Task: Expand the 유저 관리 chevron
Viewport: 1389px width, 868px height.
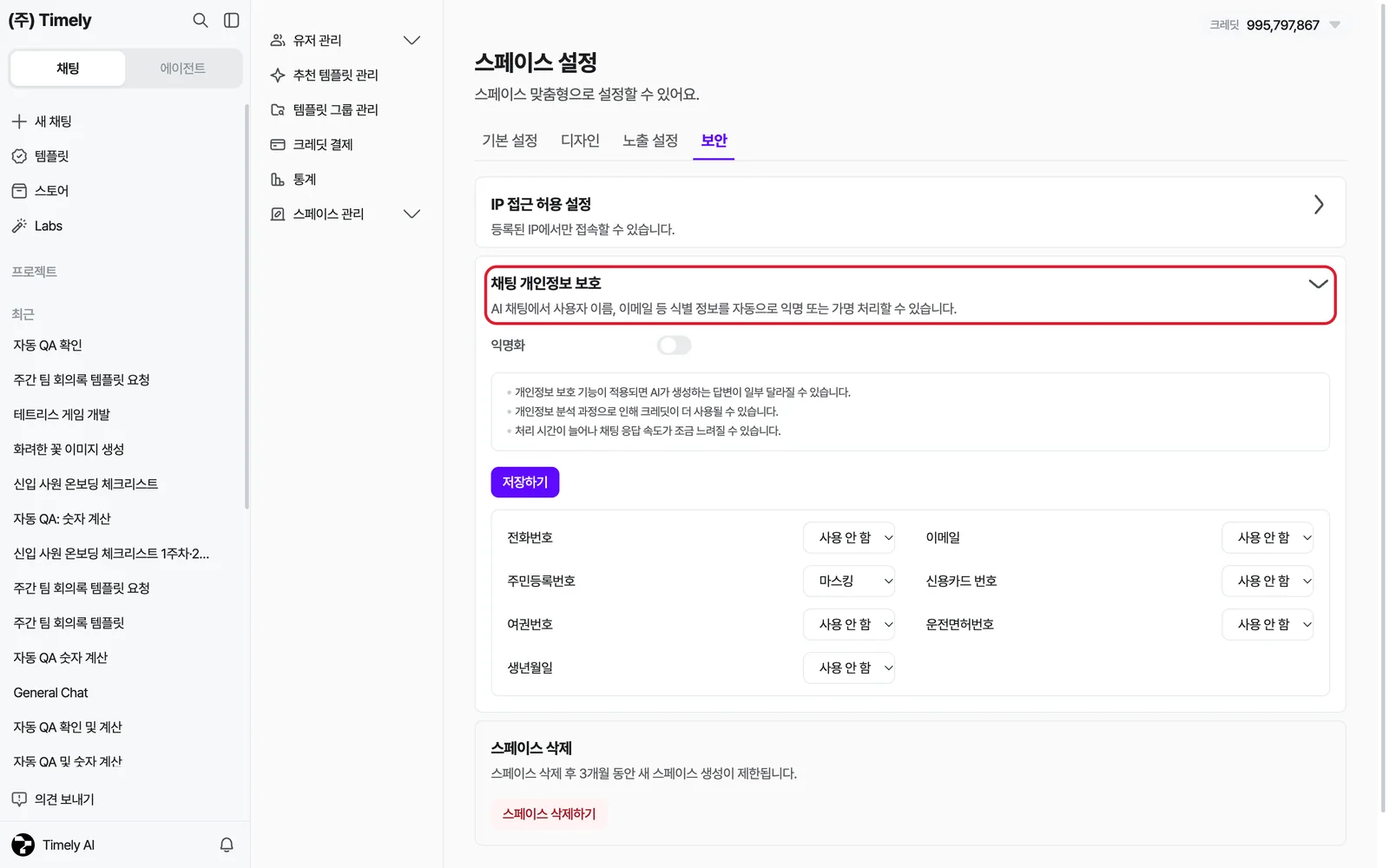Action: (412, 40)
